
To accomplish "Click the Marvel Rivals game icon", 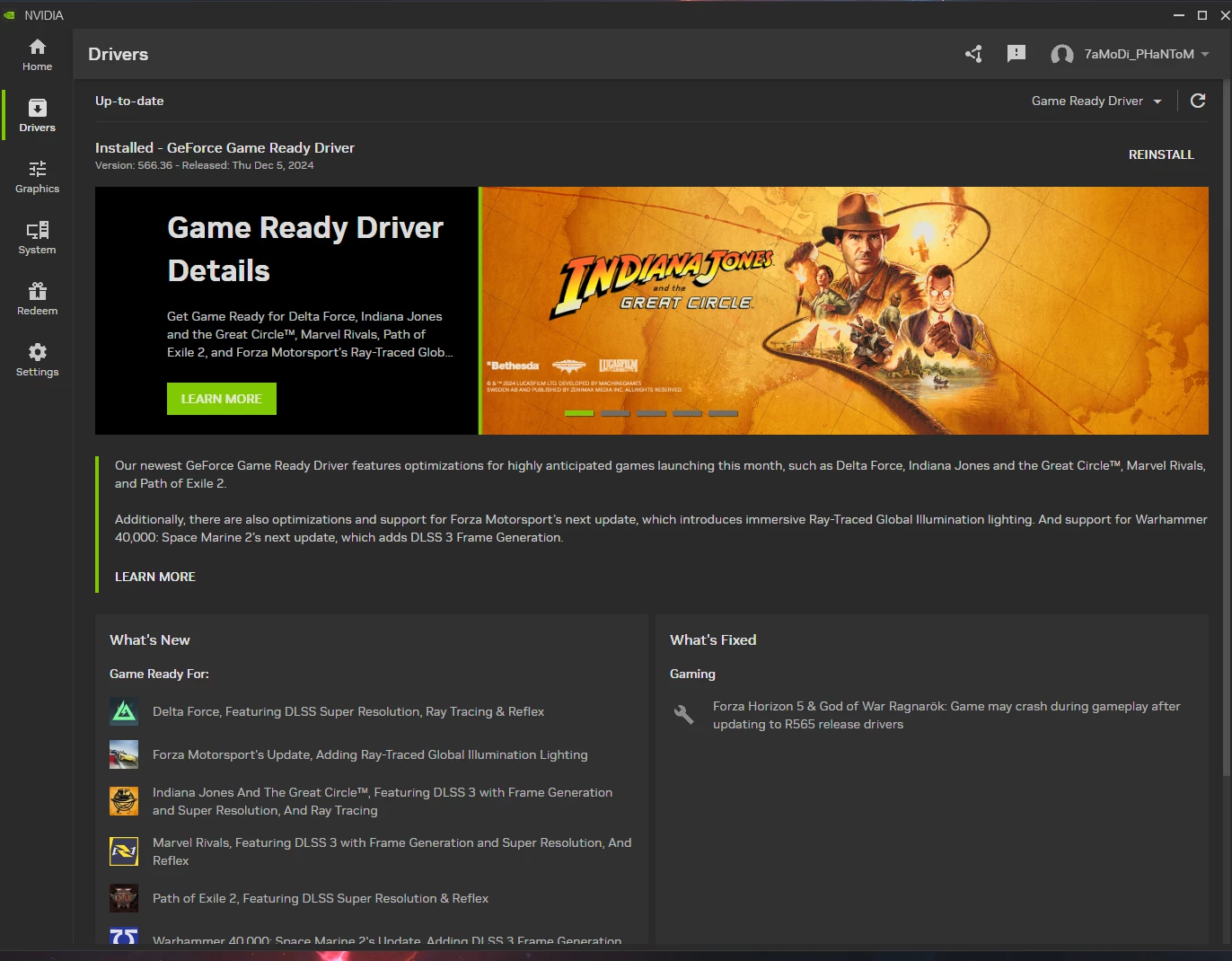I will [x=124, y=851].
